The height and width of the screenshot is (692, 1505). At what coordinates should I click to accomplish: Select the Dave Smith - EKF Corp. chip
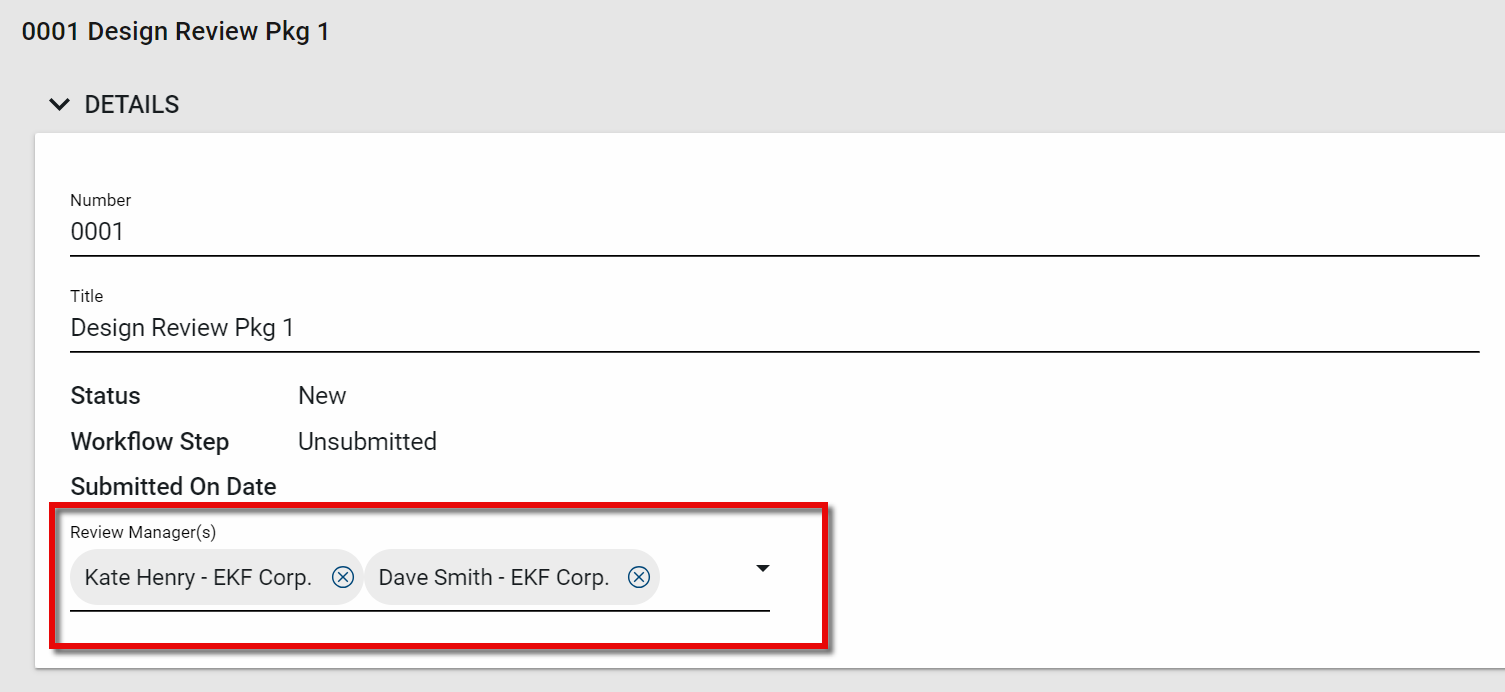click(x=494, y=577)
